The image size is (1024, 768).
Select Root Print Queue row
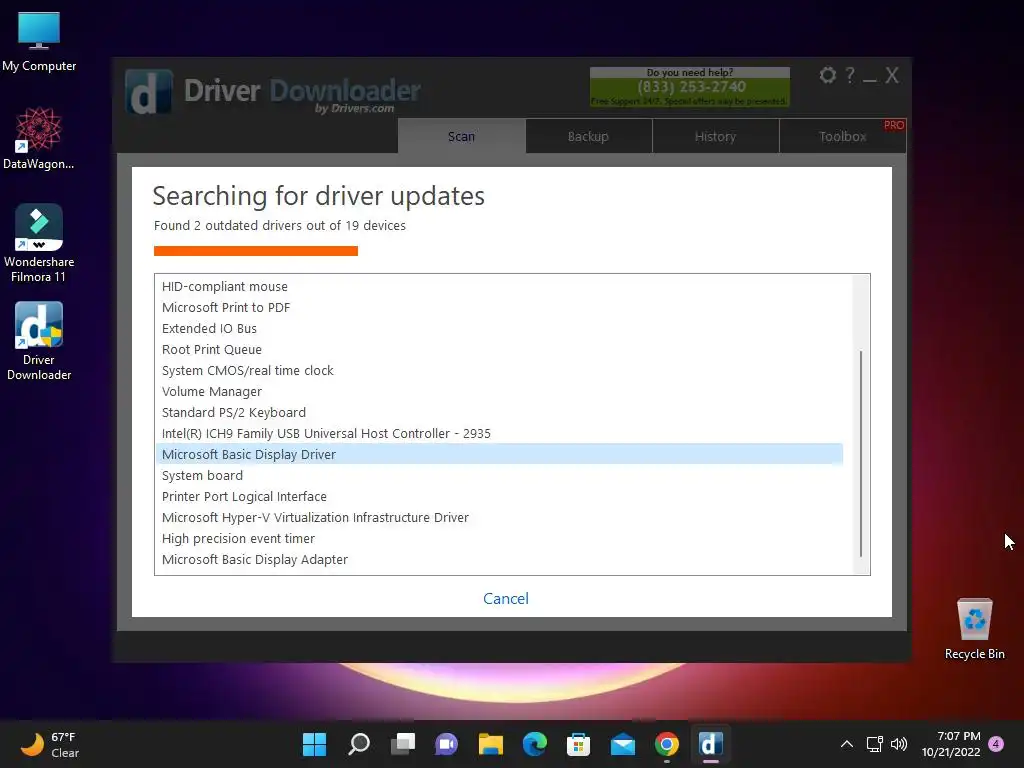click(500, 349)
